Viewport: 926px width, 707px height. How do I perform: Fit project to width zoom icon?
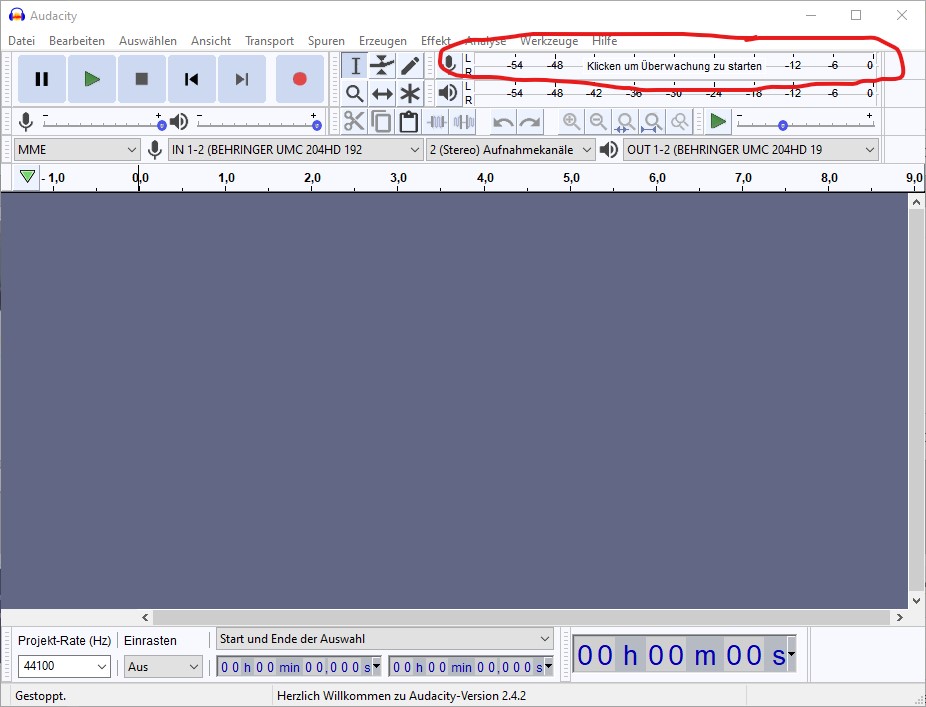click(653, 122)
